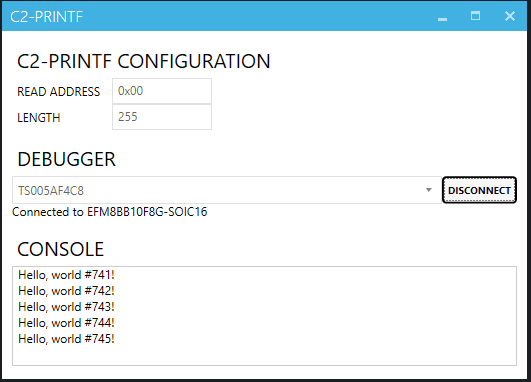Click the console line Hello, world #744!

(66, 323)
